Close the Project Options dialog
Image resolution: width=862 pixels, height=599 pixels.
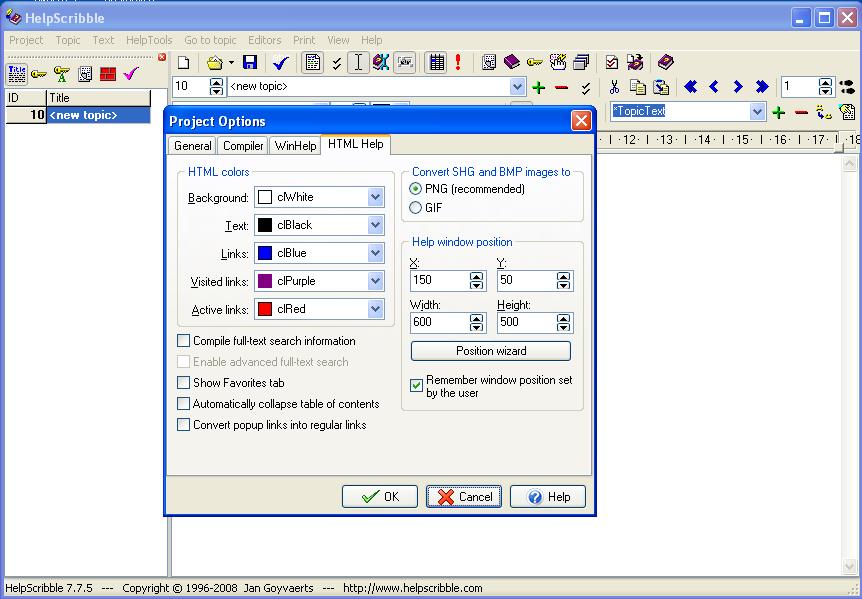click(x=581, y=121)
